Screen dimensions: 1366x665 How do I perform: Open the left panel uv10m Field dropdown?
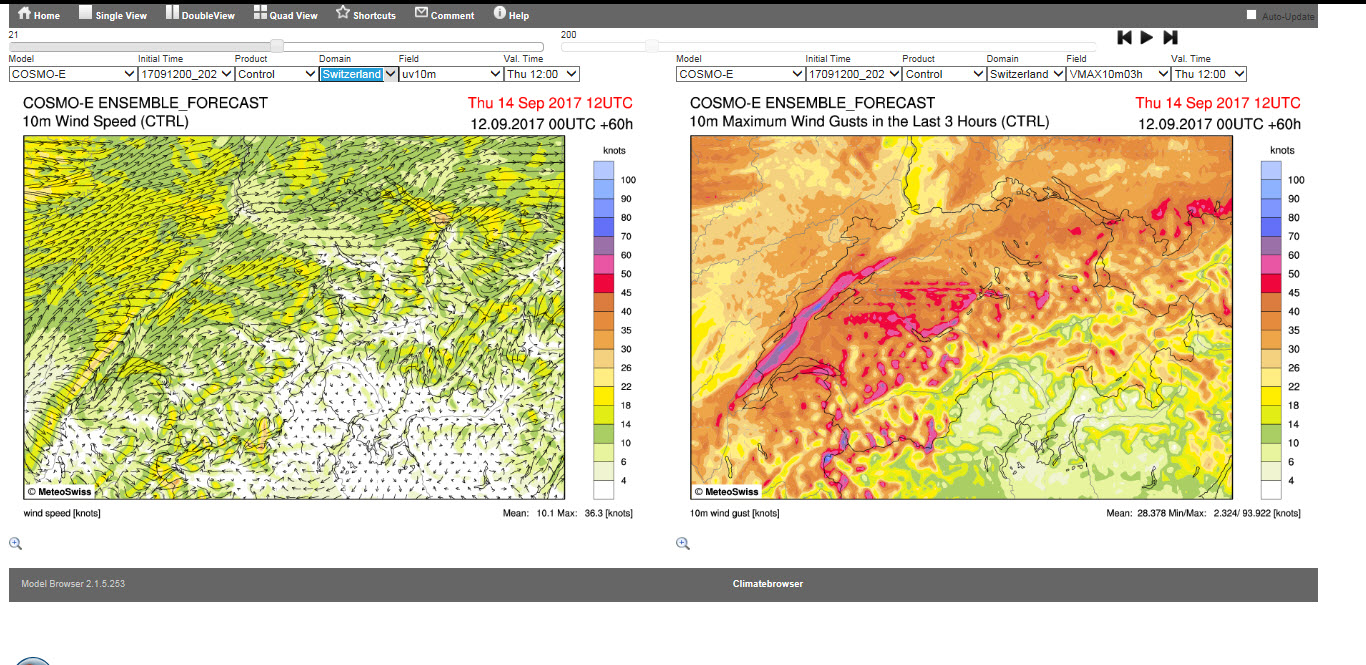click(450, 74)
